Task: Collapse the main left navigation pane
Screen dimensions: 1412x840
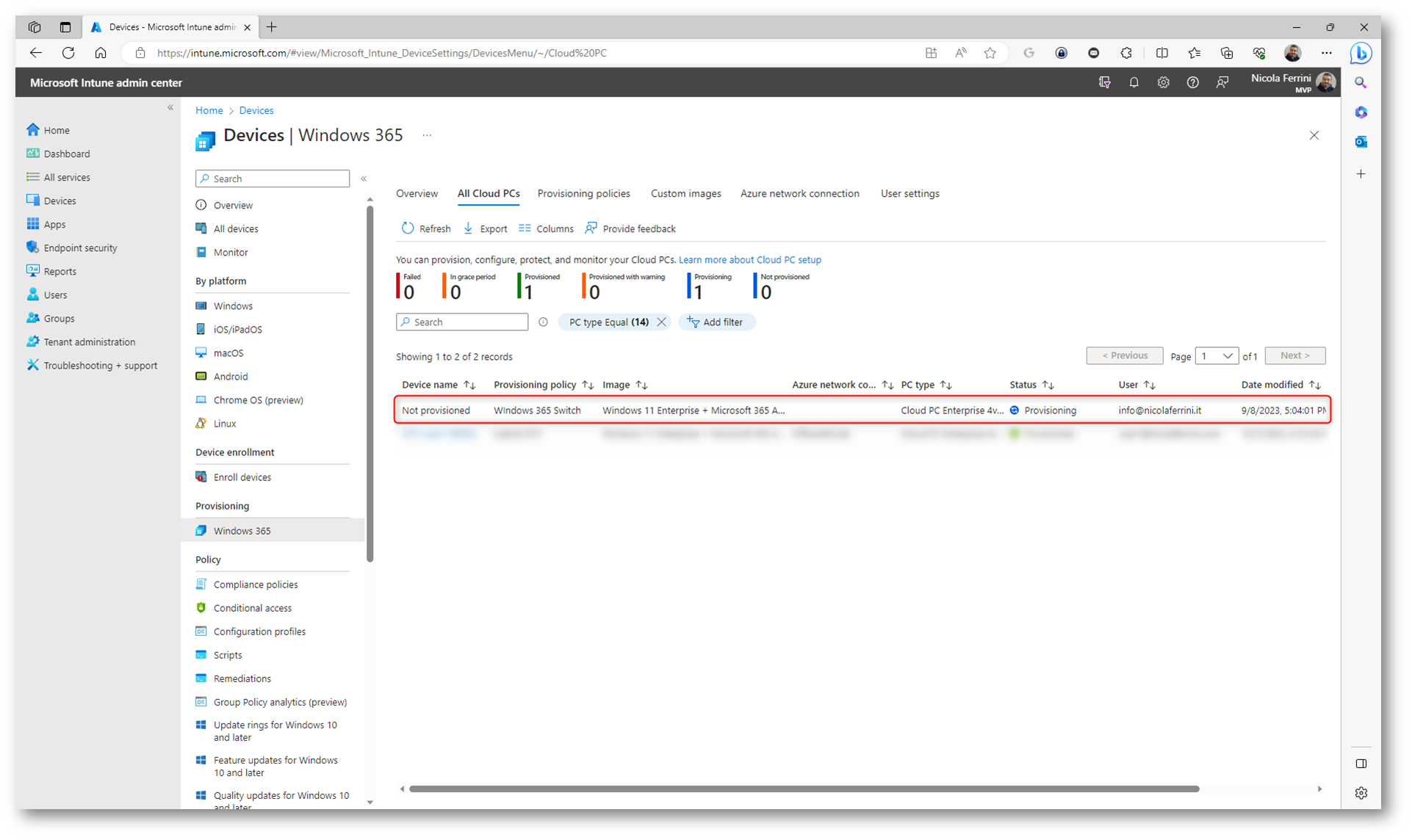Action: 170,107
